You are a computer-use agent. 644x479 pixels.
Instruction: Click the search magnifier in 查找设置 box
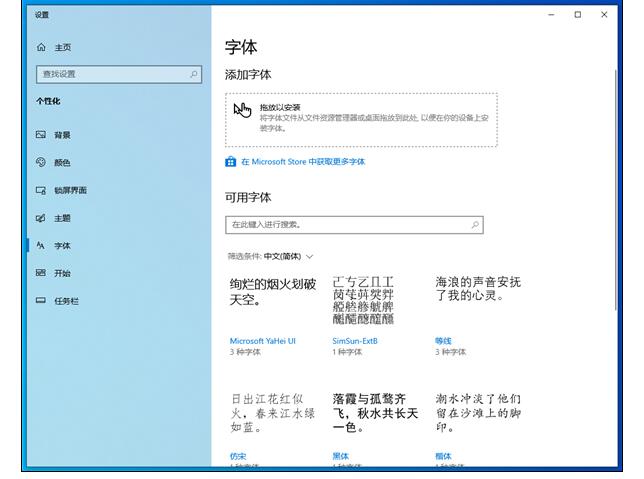coord(193,74)
